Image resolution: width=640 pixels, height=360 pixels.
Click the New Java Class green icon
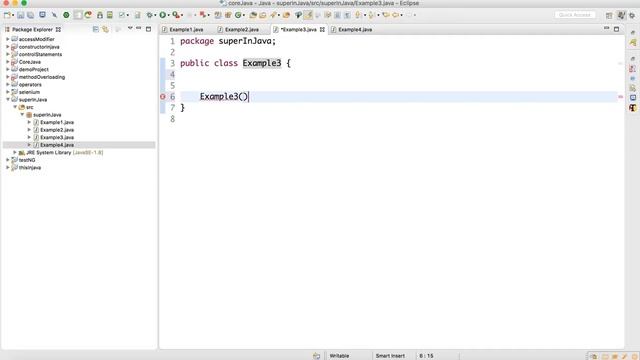pos(238,15)
